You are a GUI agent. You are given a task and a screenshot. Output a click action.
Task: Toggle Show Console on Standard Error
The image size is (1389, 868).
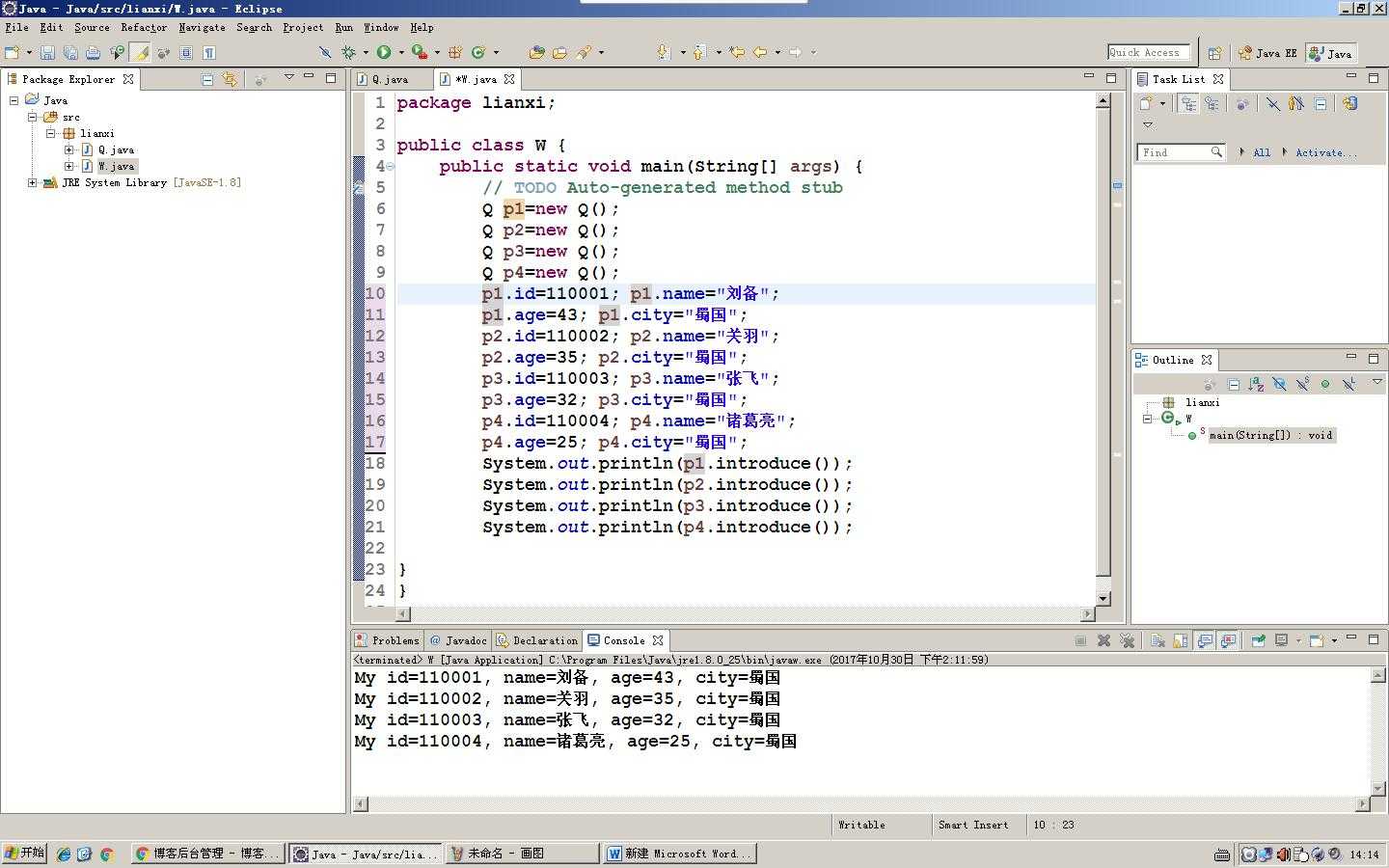tap(1228, 640)
